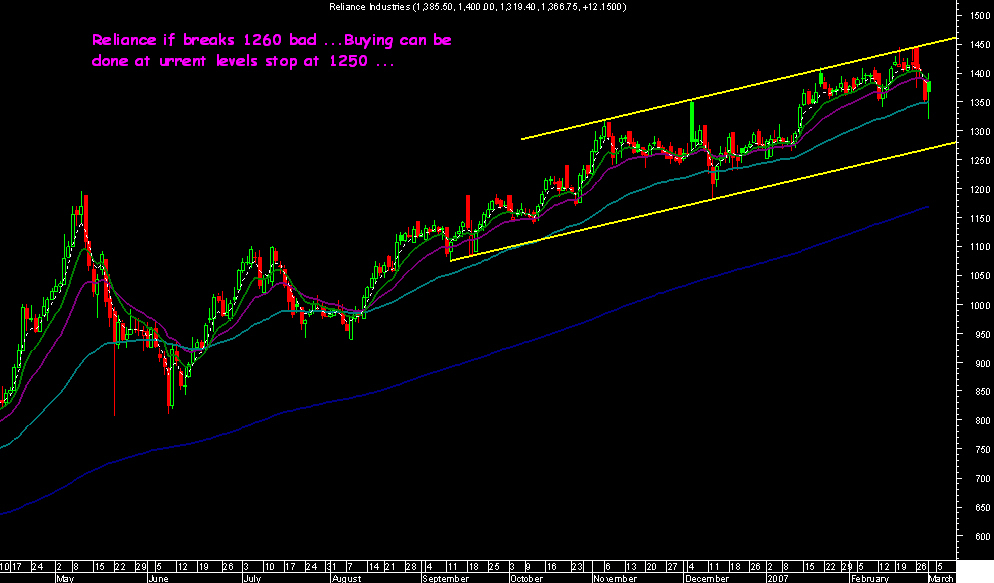
Task: Select the lower yellow channel trendline
Action: 703,202
